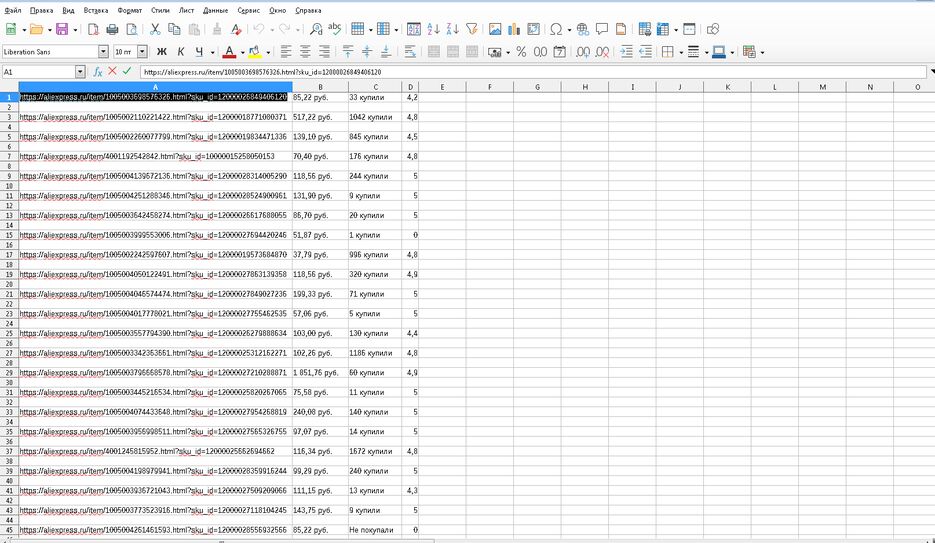Image resolution: width=935 pixels, height=543 pixels.
Task: Open font color dropdown arrow
Action: pyautogui.click(x=242, y=52)
